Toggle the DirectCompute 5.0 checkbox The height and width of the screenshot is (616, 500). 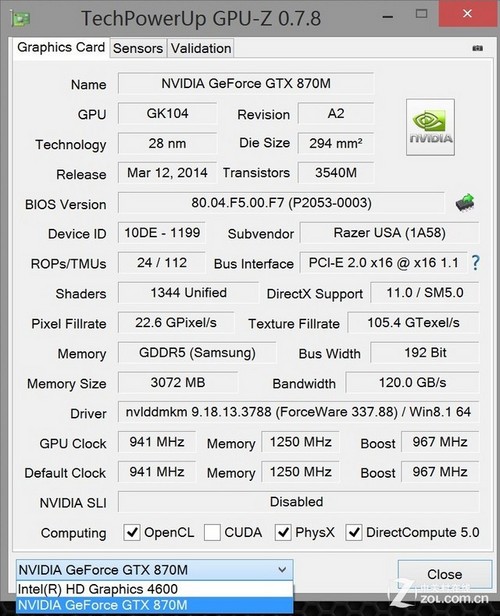pyautogui.click(x=353, y=533)
